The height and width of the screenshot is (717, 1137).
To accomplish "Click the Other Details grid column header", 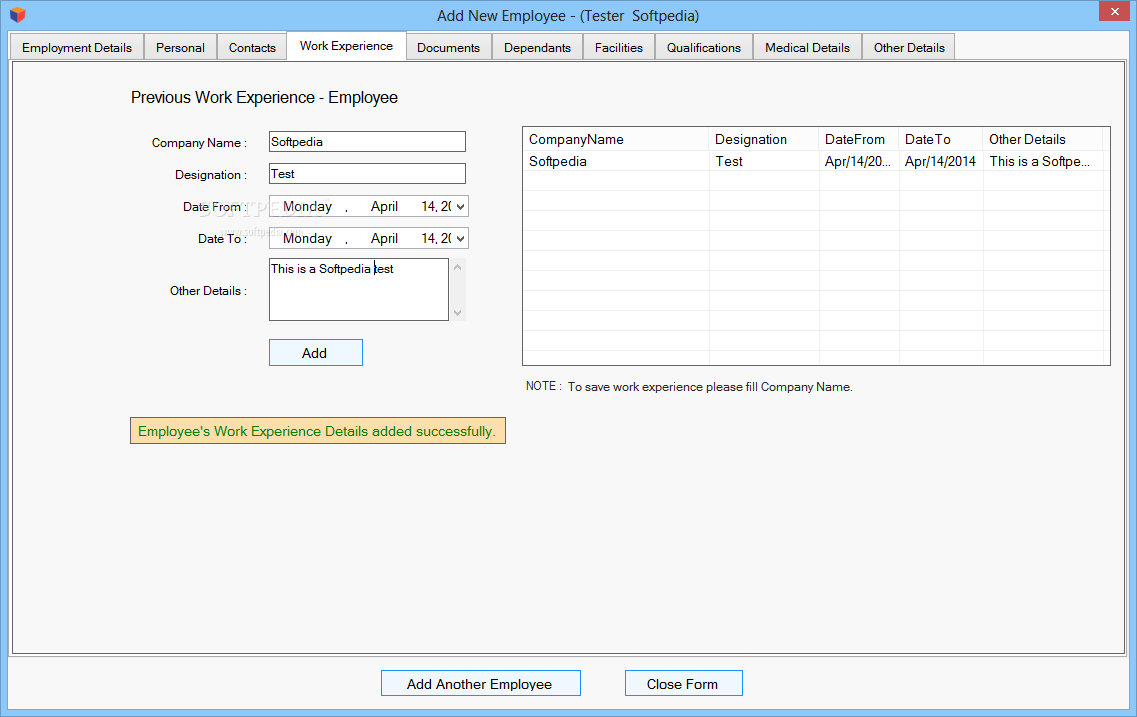I will pyautogui.click(x=1043, y=139).
